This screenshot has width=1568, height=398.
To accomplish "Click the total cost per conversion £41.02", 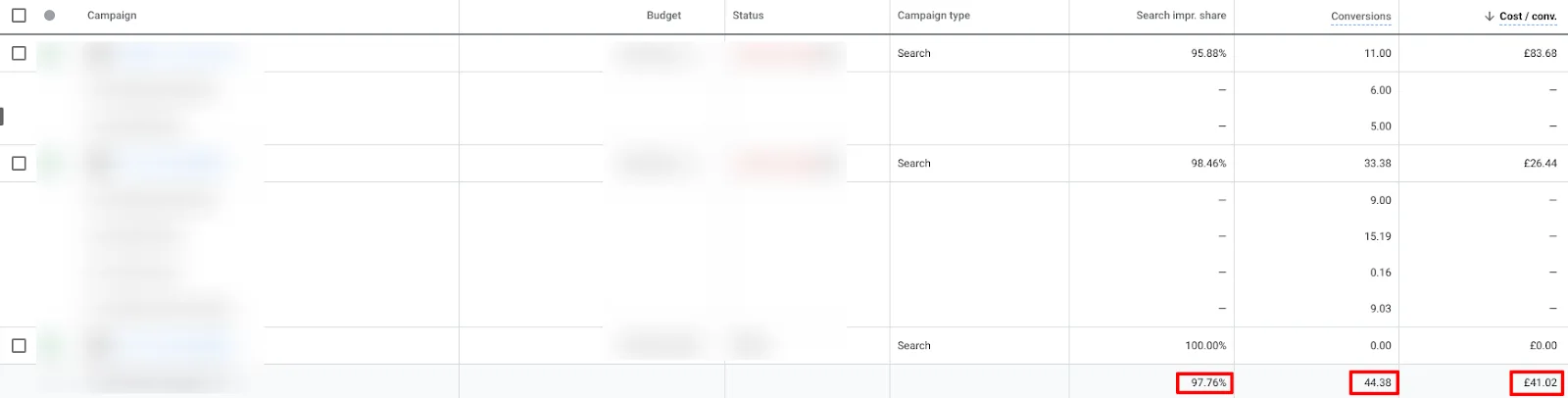I will pos(1537,382).
